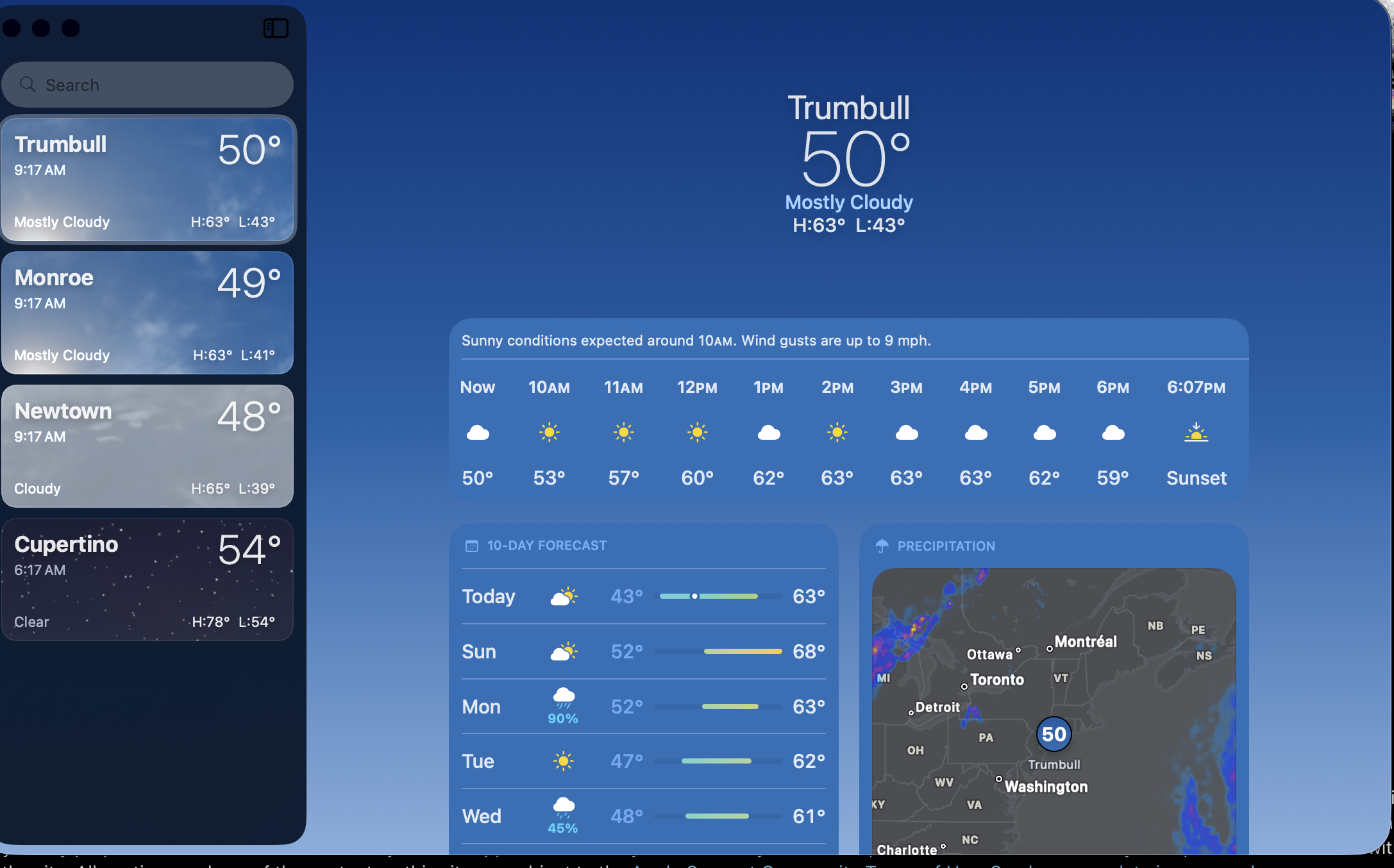Expand the Today forecast row
The width and height of the screenshot is (1394, 868).
pos(643,597)
